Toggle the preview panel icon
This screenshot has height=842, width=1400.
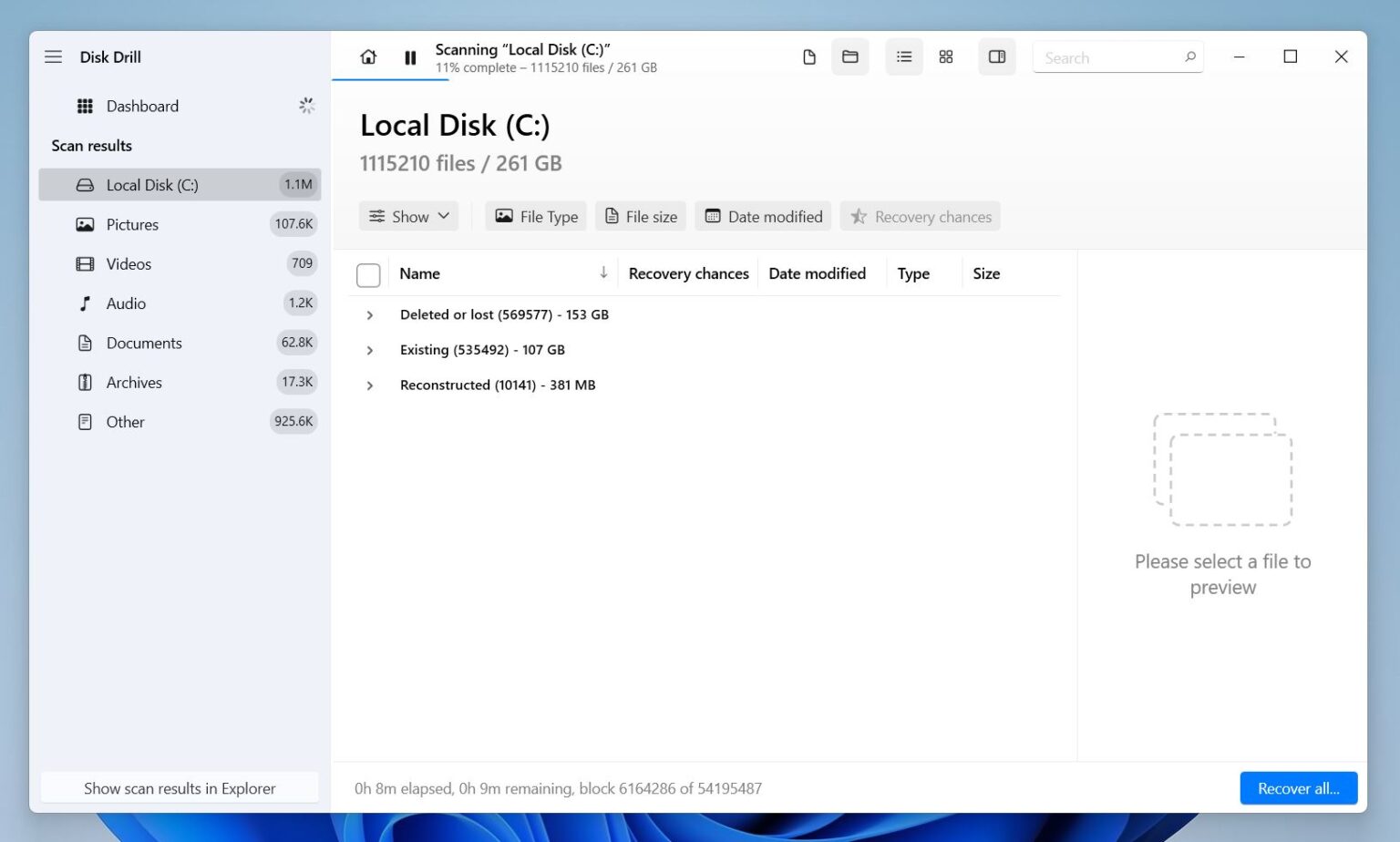tap(996, 56)
